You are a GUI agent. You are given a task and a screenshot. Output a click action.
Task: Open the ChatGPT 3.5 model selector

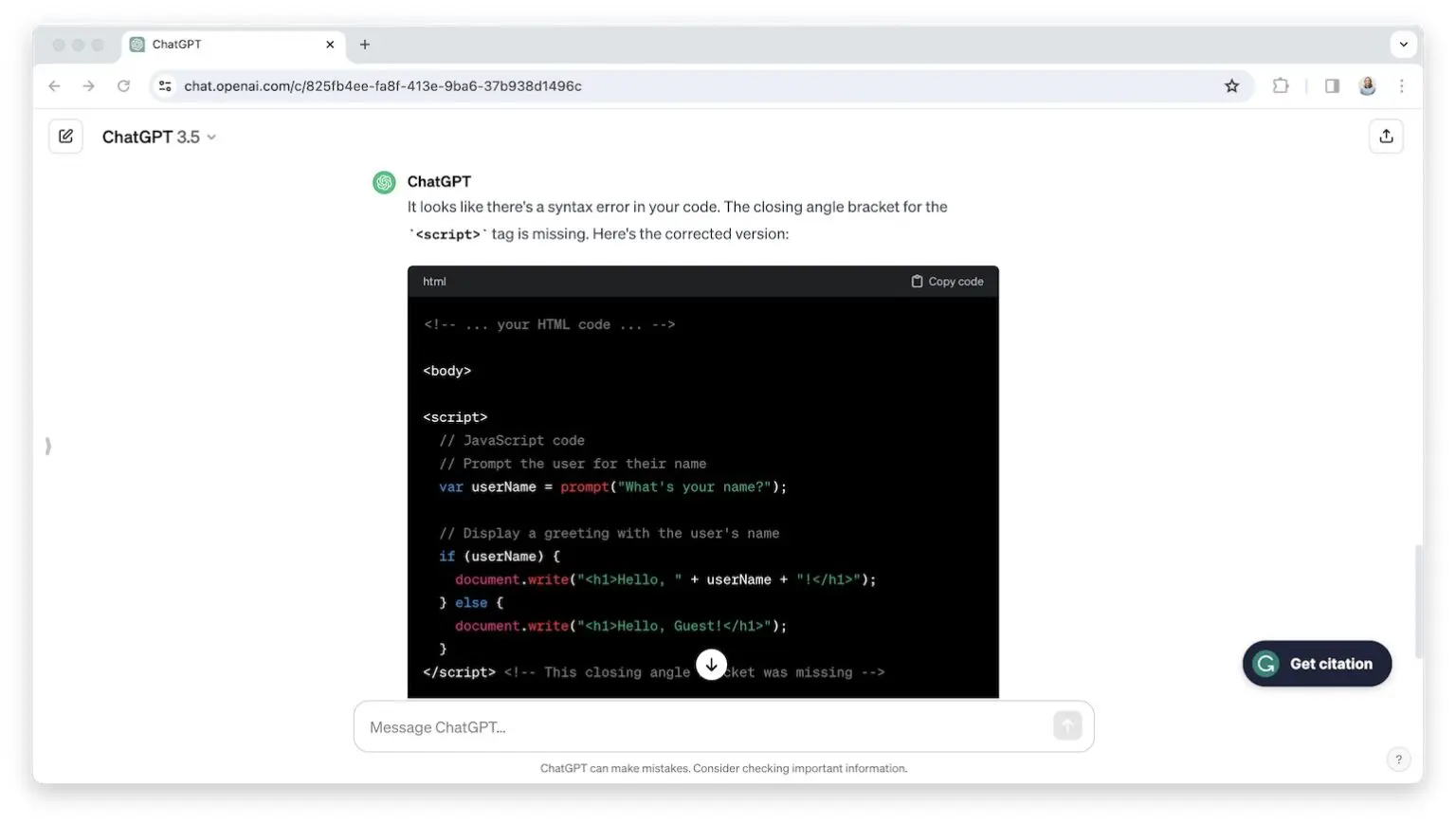click(158, 137)
